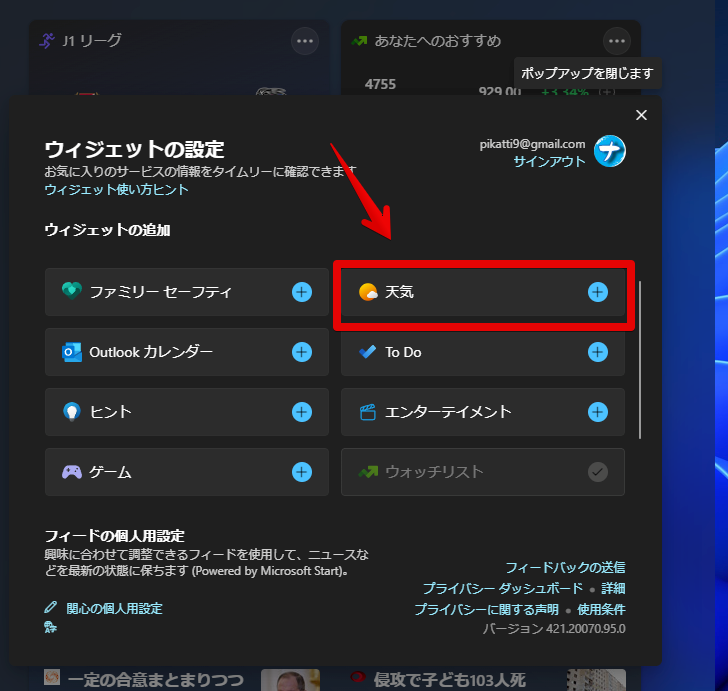This screenshot has height=691, width=728.
Task: Open J1 リーグ widget more options
Action: (305, 41)
